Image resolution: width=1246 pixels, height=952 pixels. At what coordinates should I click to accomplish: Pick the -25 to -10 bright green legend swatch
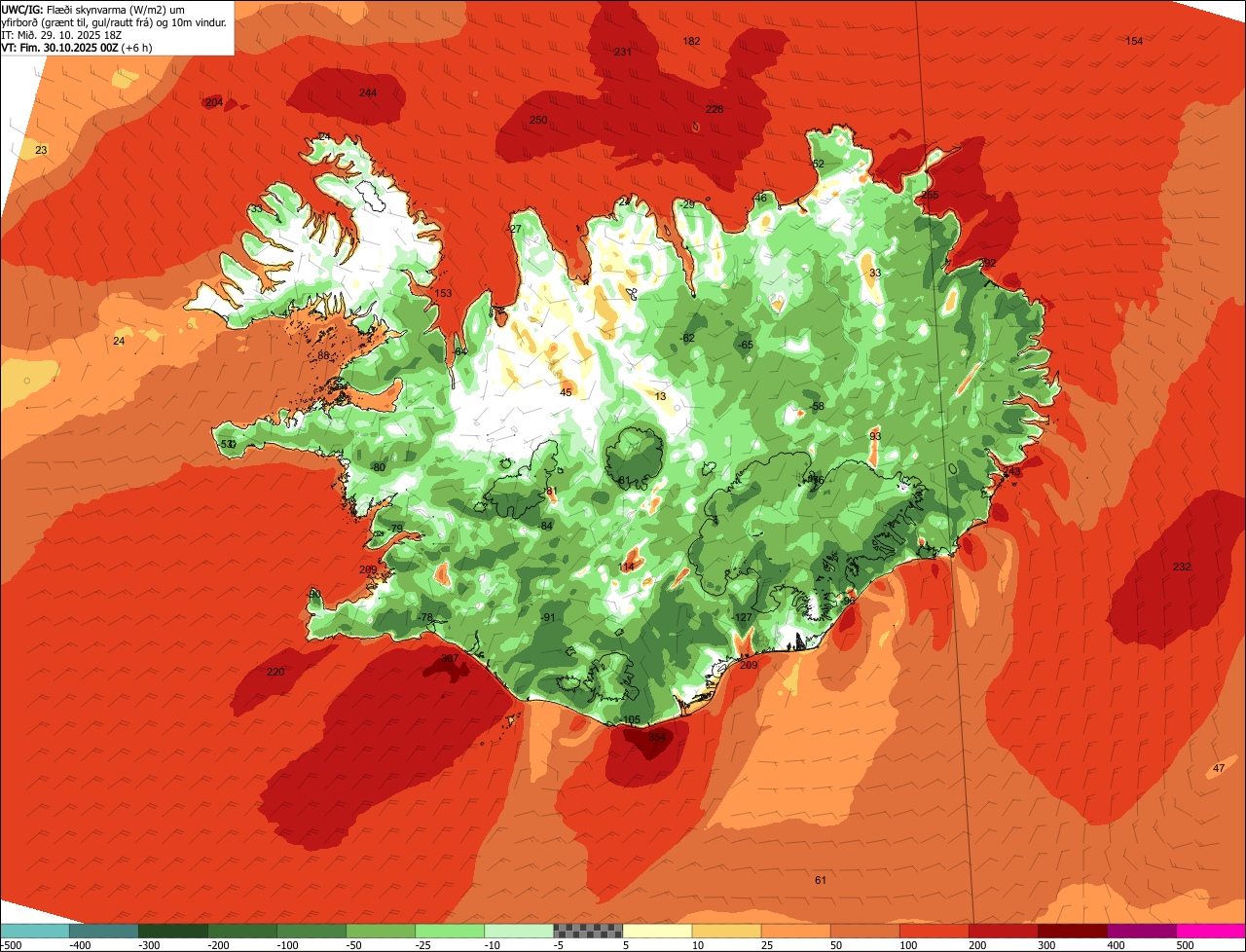450,931
